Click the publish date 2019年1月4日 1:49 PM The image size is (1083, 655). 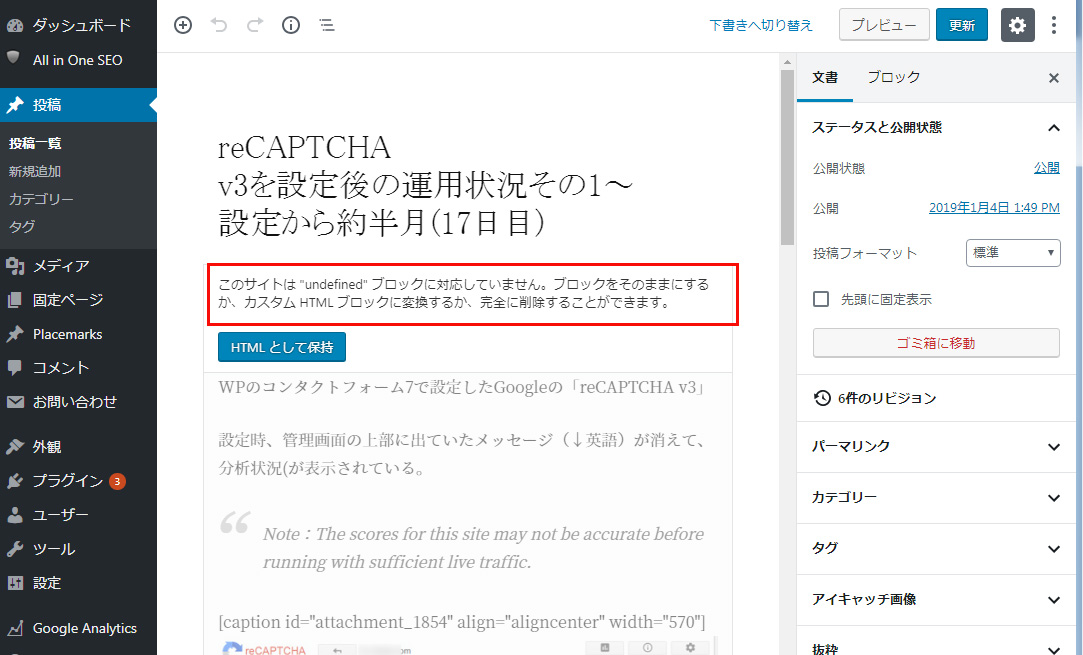click(994, 208)
